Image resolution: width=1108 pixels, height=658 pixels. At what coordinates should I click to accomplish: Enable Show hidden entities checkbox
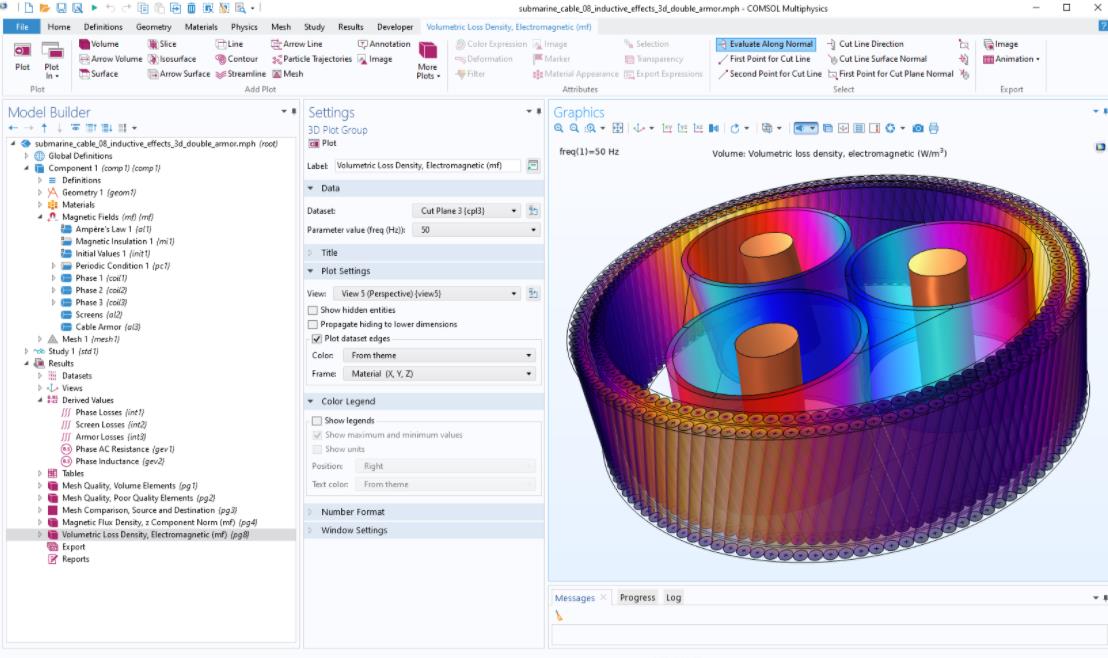pyautogui.click(x=313, y=310)
